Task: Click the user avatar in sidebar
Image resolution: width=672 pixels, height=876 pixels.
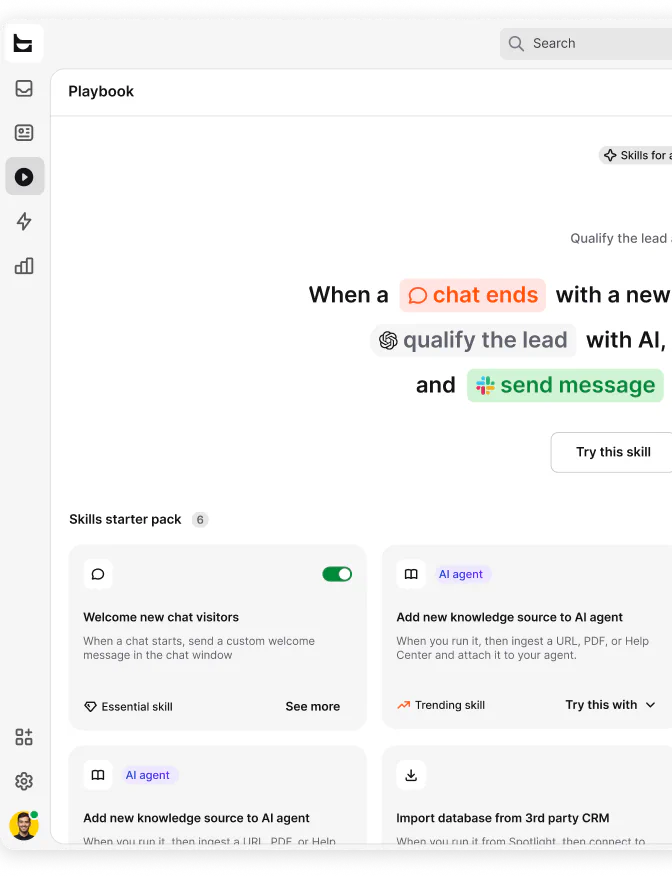Action: (x=24, y=826)
